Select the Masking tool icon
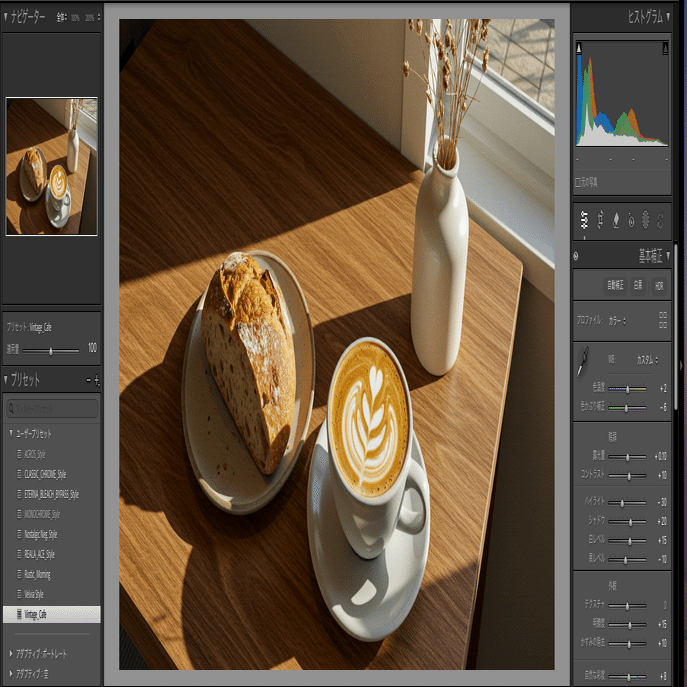Screen dimensions: 687x687 tap(645, 220)
